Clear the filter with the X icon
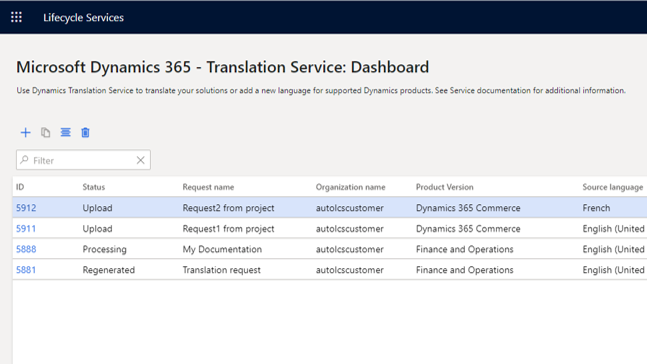The width and height of the screenshot is (647, 364). click(x=141, y=160)
